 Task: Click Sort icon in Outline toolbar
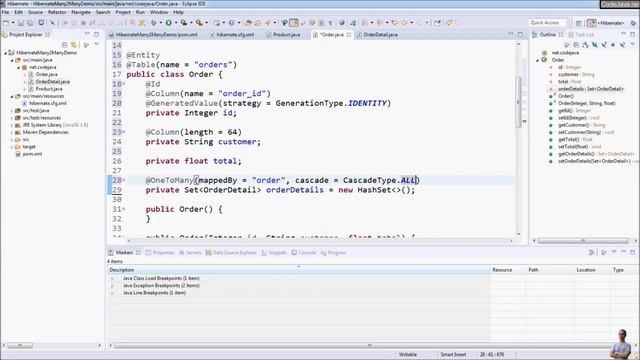point(585,44)
